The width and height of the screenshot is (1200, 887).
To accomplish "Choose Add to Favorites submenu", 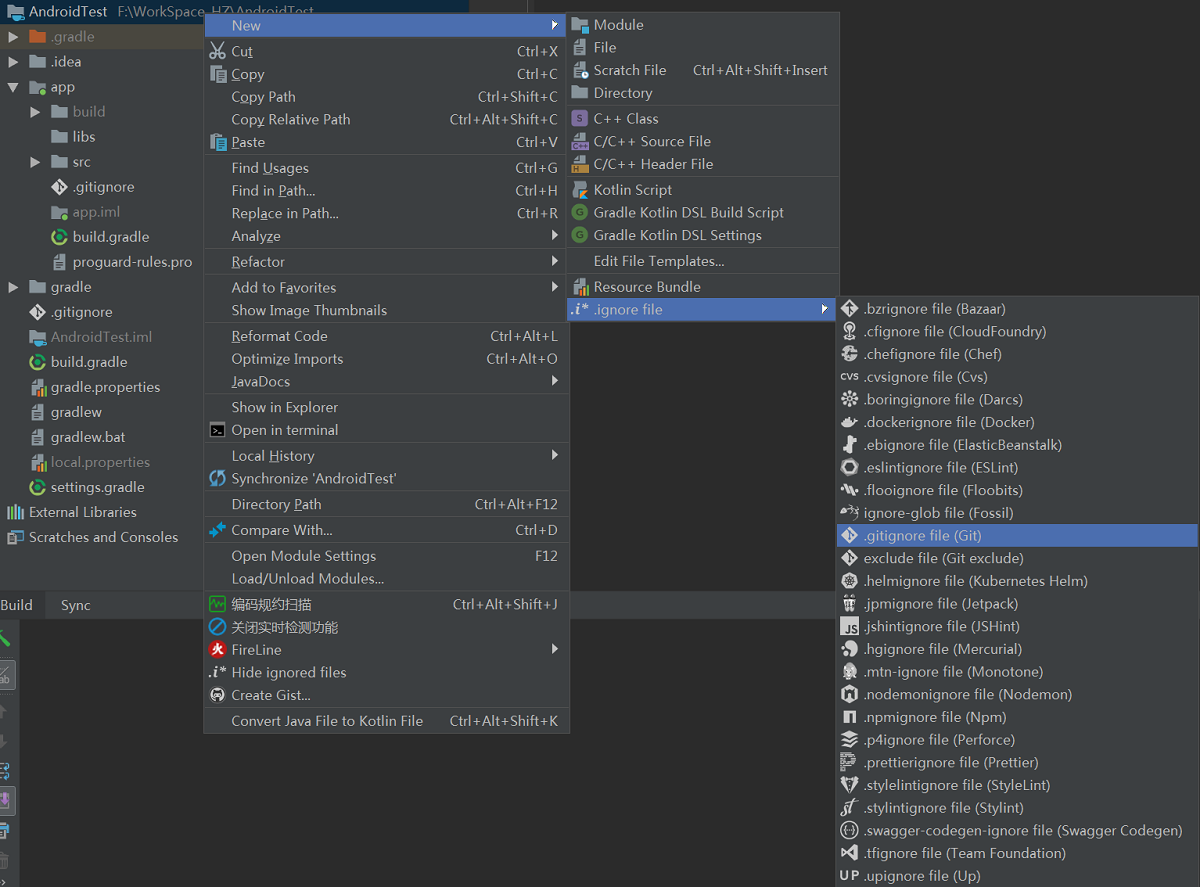I will [x=386, y=287].
